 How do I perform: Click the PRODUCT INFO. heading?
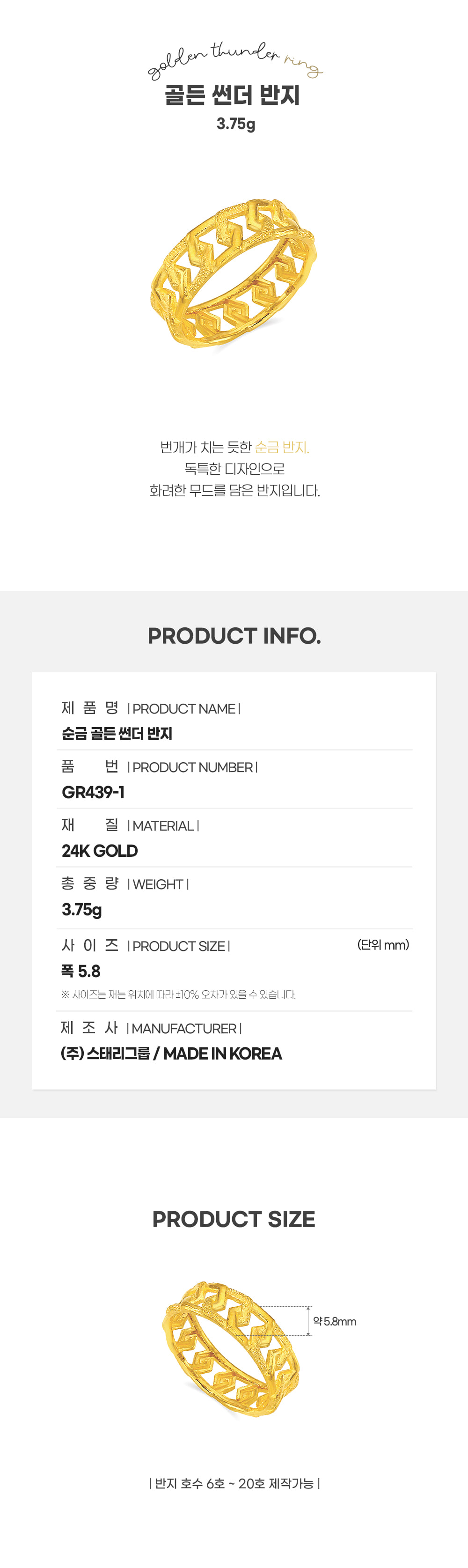pos(234,635)
